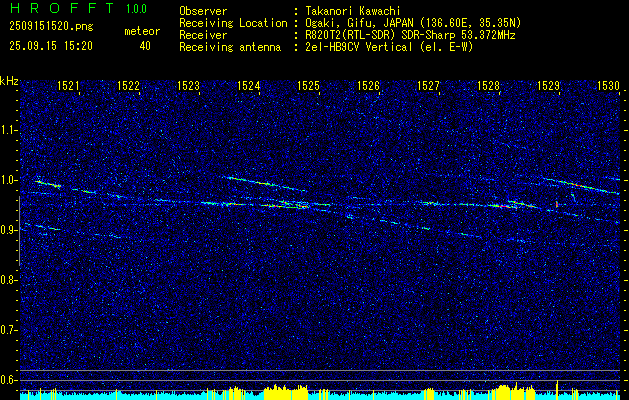Click the 0.6 kHz axis label
629x400 pixels.
pos(8,380)
